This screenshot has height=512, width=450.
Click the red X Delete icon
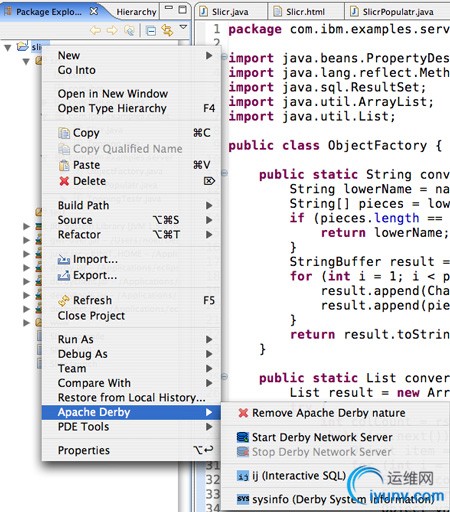(64, 181)
